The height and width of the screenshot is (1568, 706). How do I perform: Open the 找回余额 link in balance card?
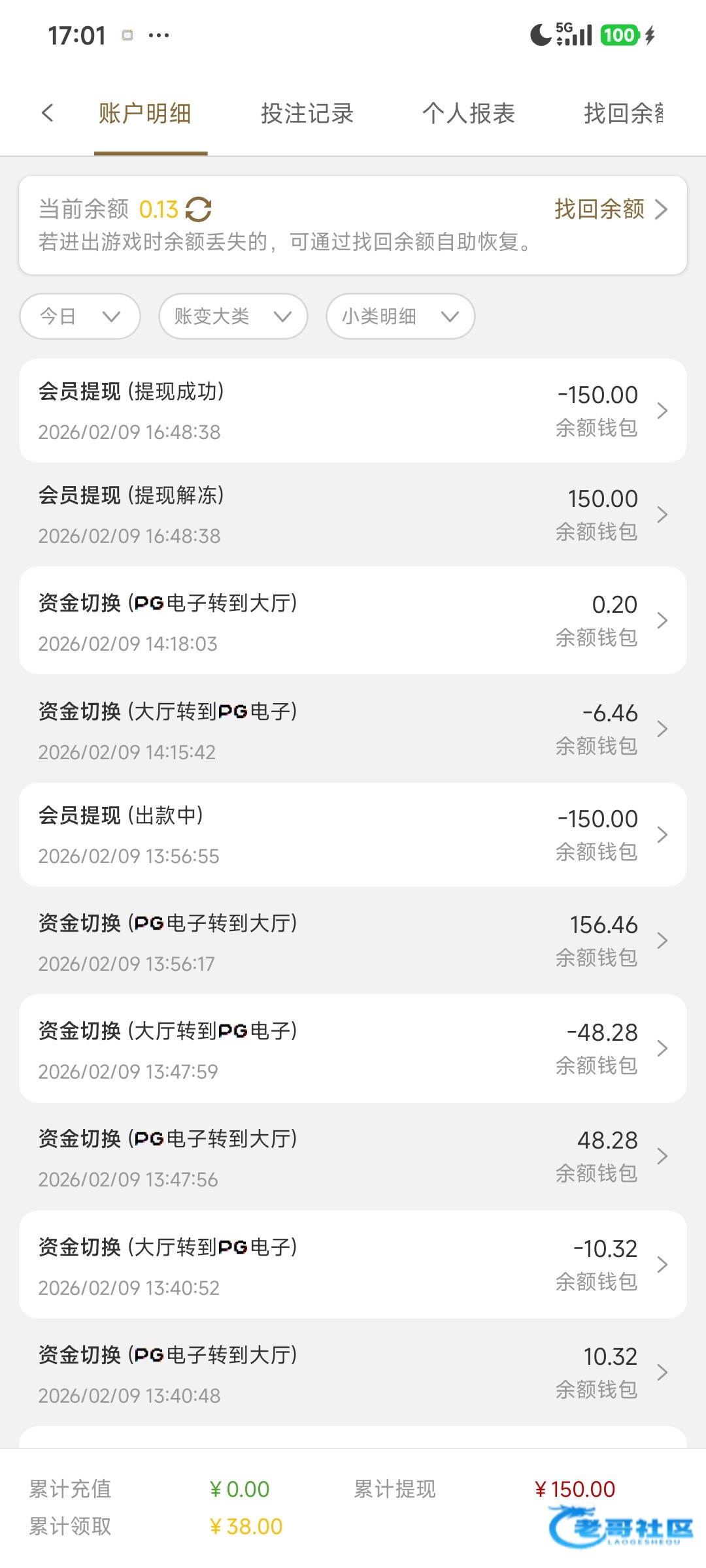click(x=610, y=209)
